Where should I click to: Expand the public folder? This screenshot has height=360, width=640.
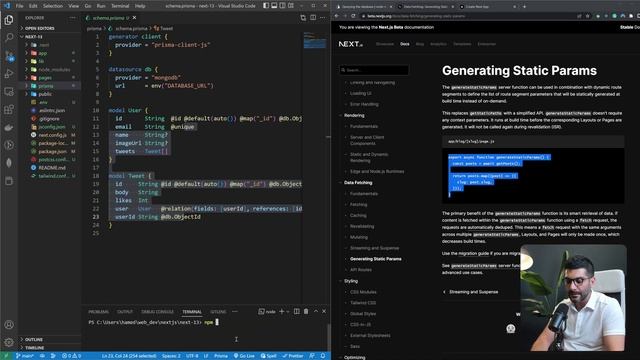point(49,94)
